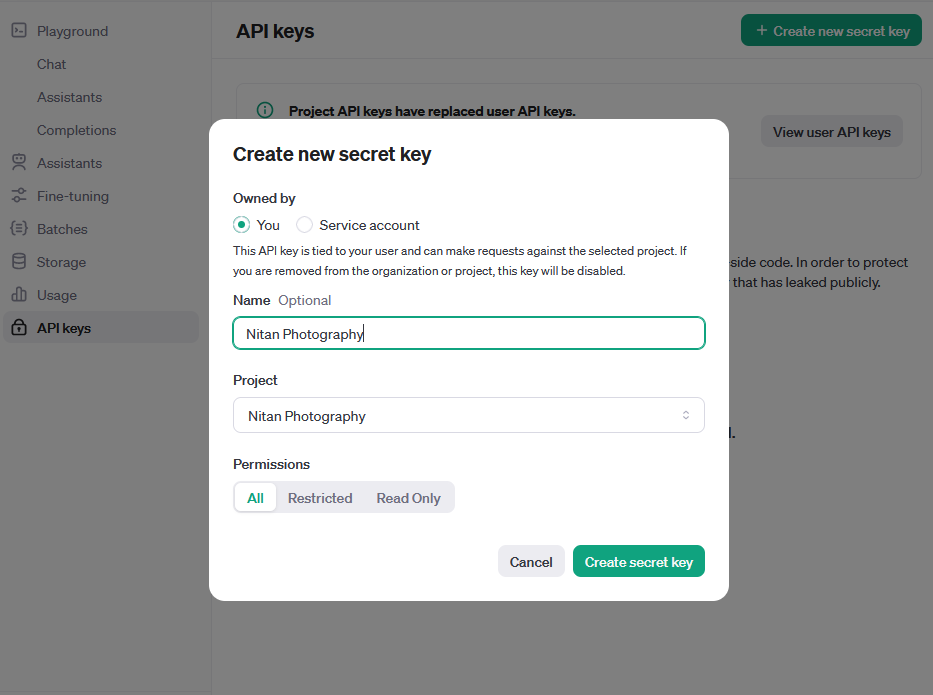Open the Project dropdown showing Nitan Photography
The width and height of the screenshot is (933, 695).
point(468,416)
